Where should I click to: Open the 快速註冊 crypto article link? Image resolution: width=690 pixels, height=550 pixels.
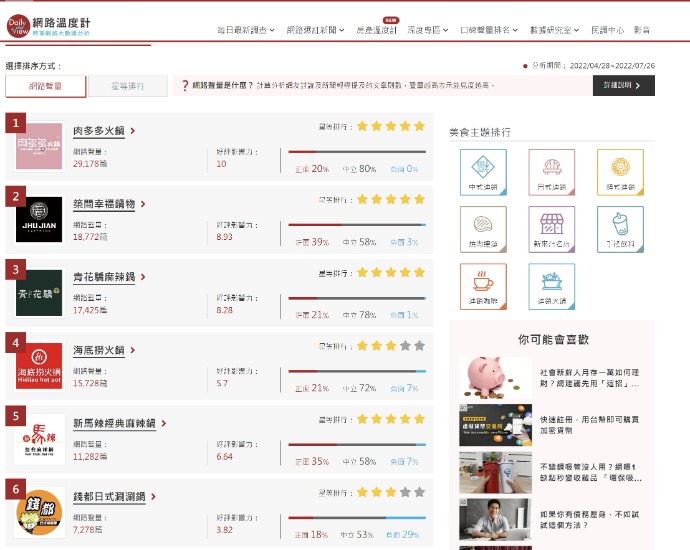tap(589, 425)
